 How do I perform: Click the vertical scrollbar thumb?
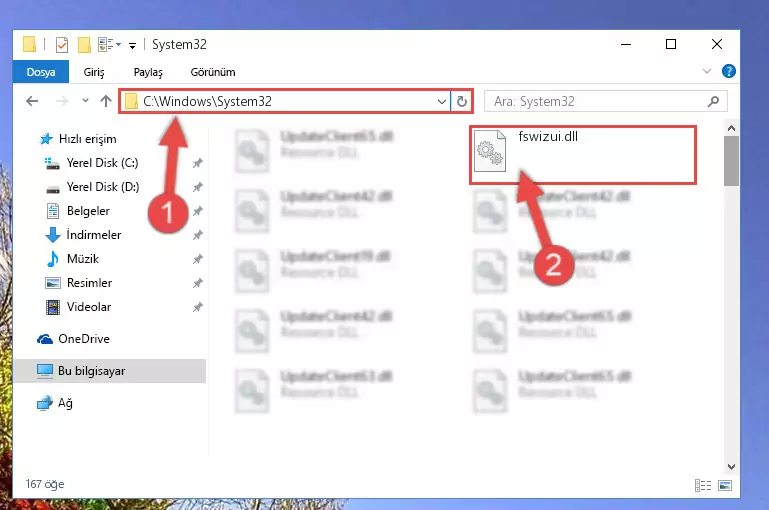pos(731,161)
